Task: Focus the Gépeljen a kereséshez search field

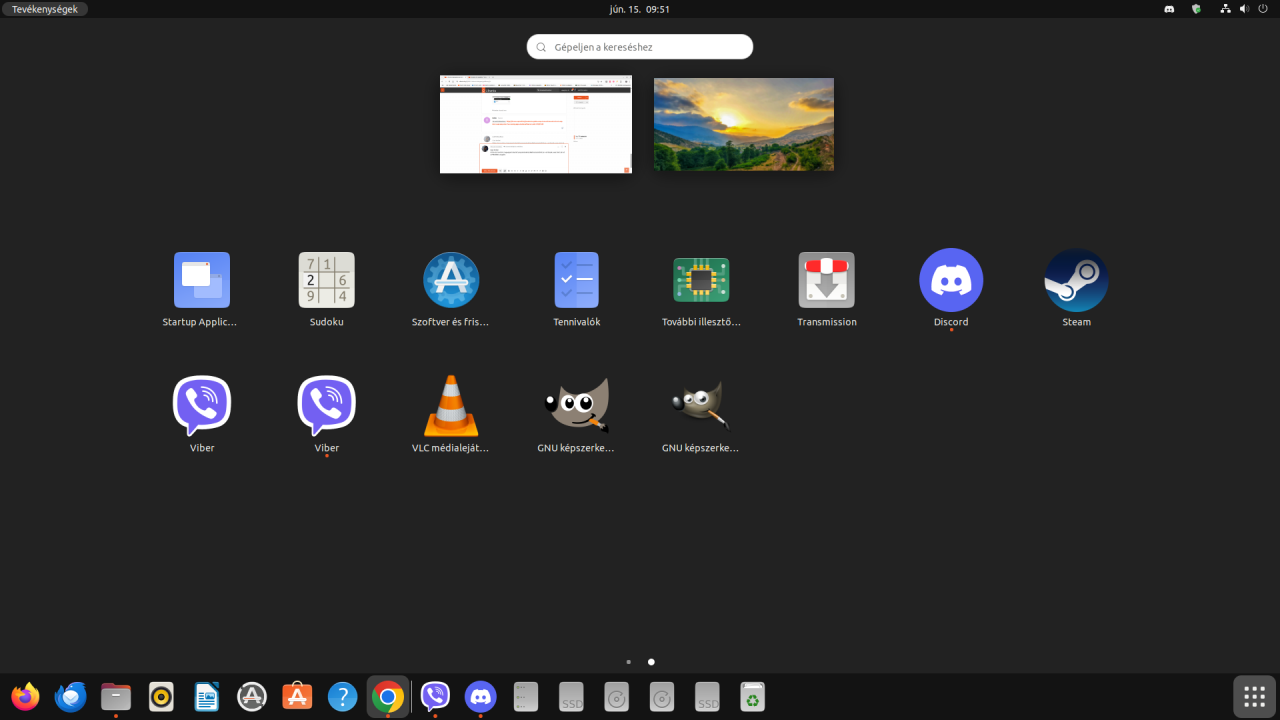Action: pyautogui.click(x=640, y=47)
